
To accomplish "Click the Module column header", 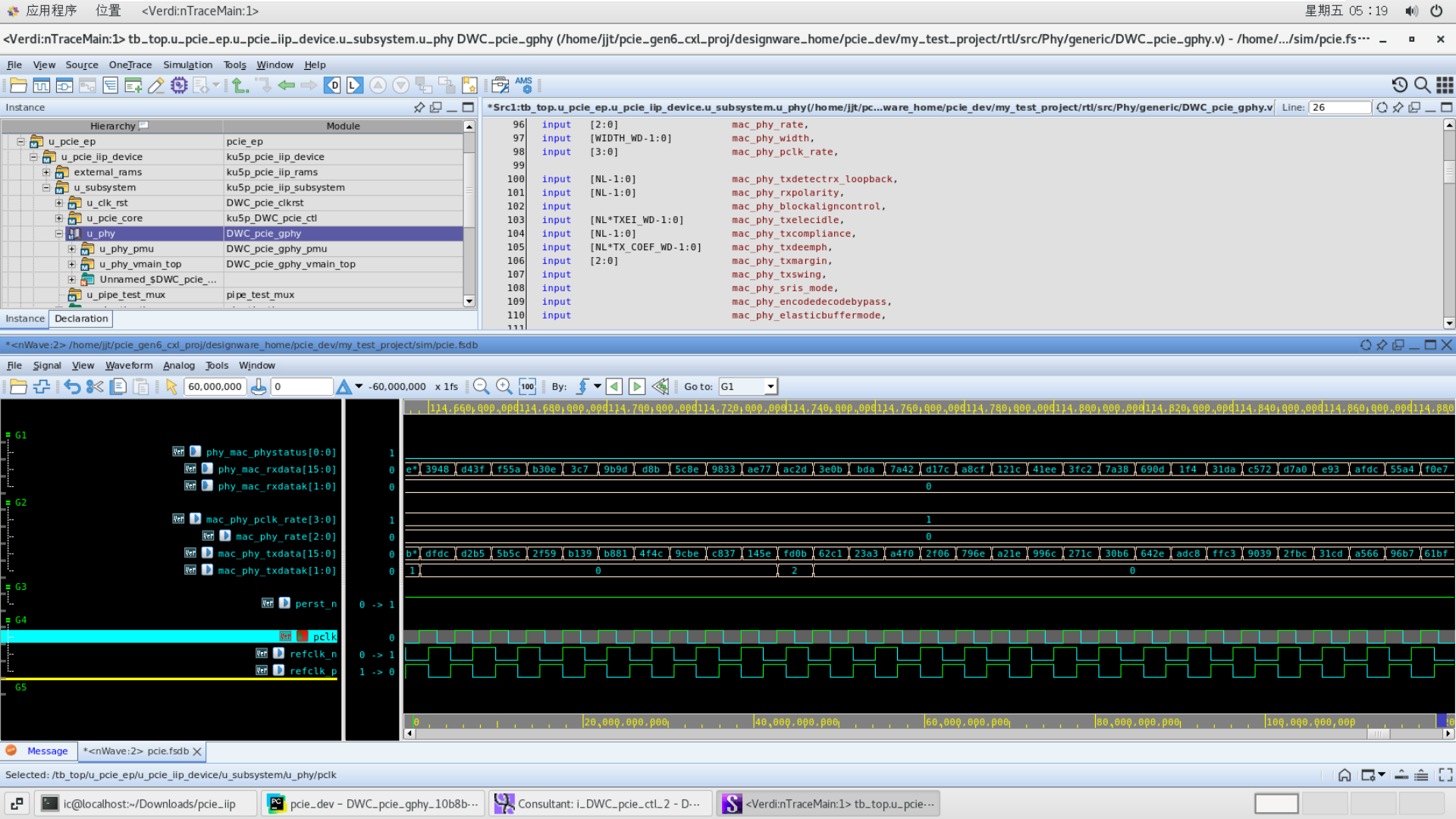I will 344,126.
